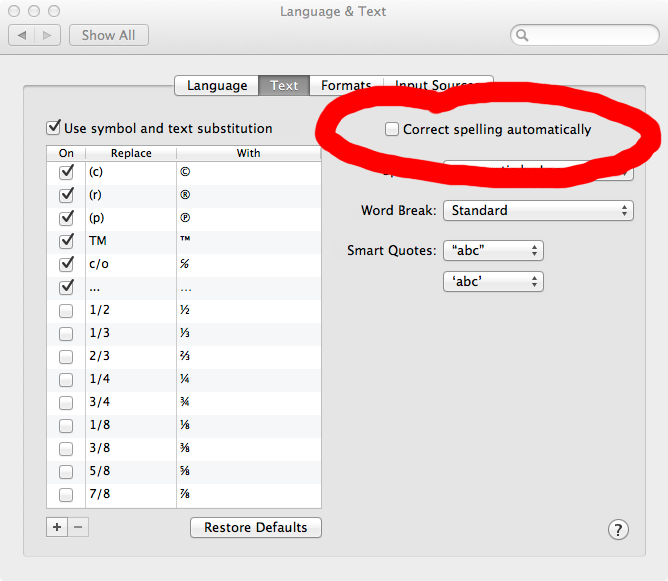
Task: Click the search magnifier icon
Action: tap(522, 36)
